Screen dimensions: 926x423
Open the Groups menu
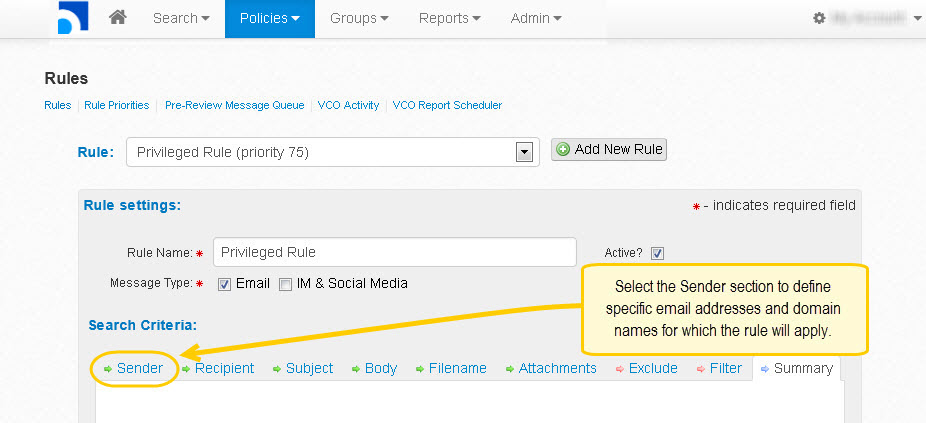coord(358,18)
